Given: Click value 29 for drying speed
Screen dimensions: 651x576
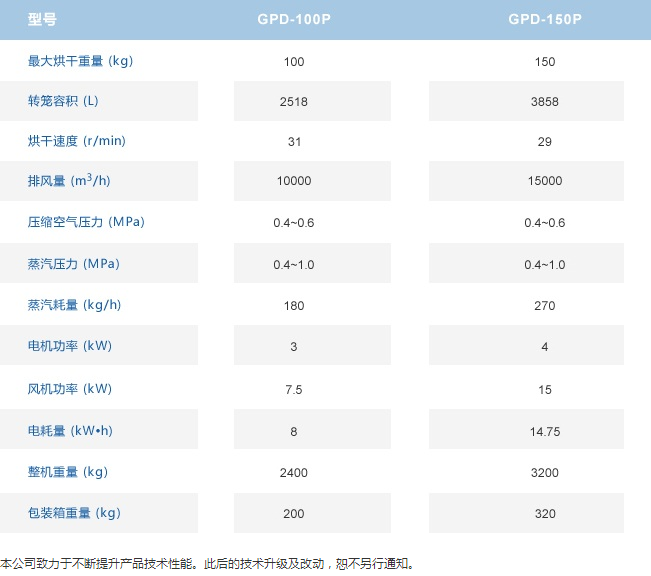Looking at the screenshot, I should pyautogui.click(x=545, y=142).
